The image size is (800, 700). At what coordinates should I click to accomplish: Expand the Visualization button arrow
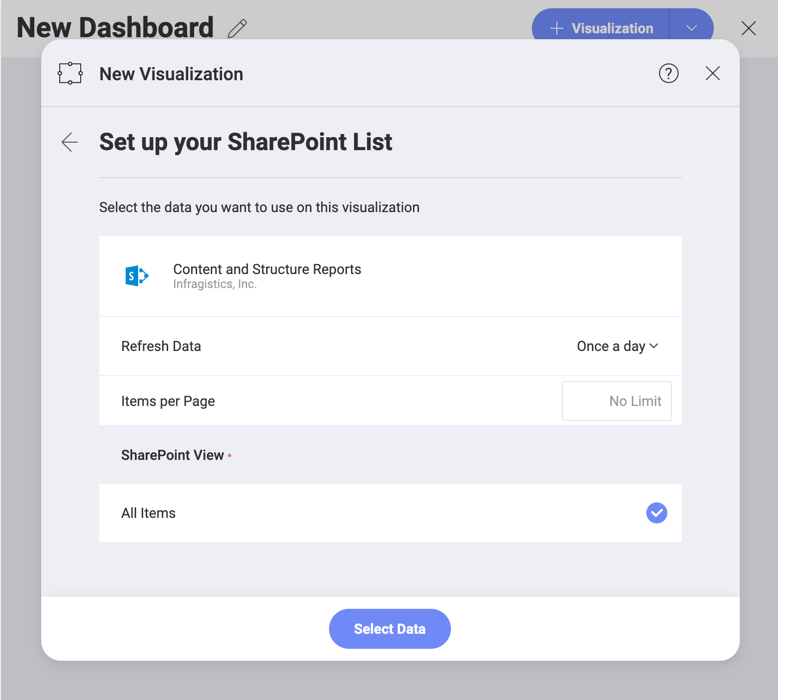pyautogui.click(x=691, y=28)
